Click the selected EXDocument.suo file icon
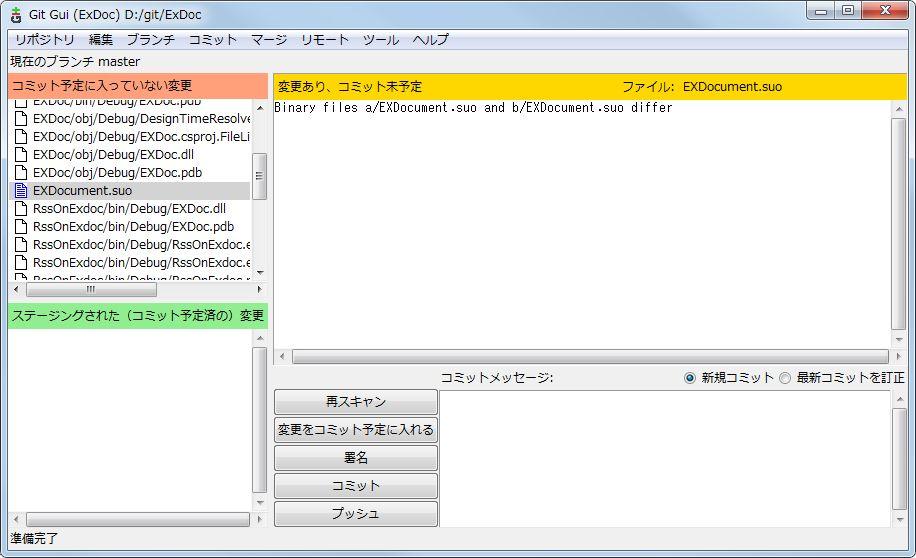 (x=21, y=191)
